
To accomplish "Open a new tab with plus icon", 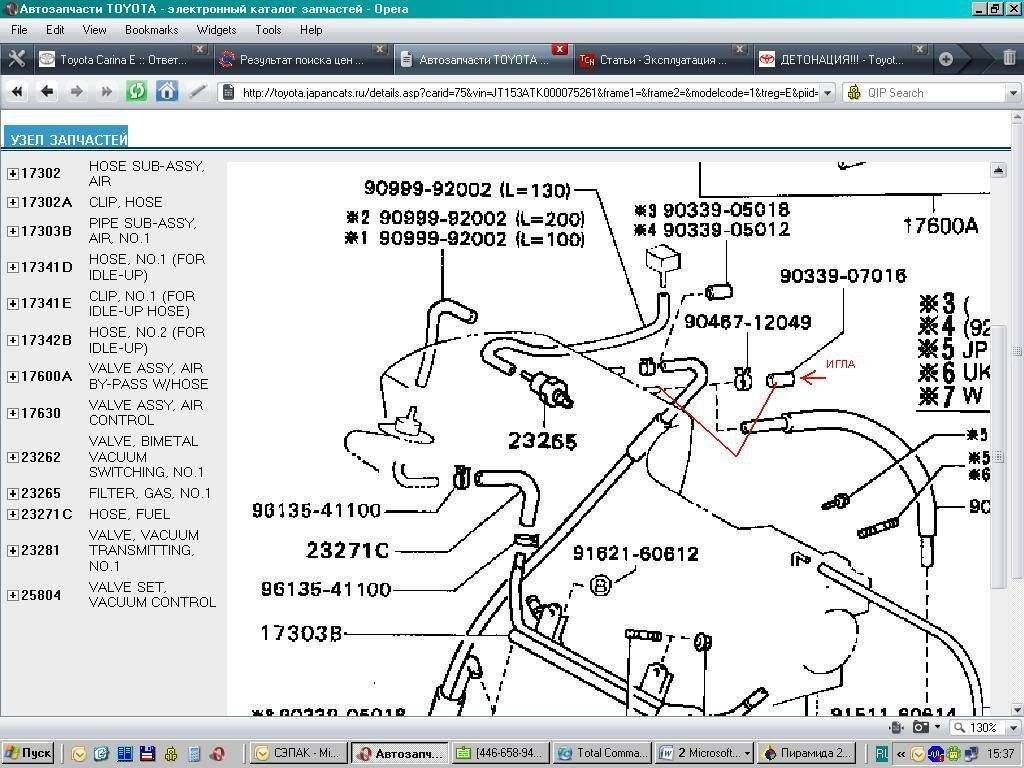I will (945, 59).
